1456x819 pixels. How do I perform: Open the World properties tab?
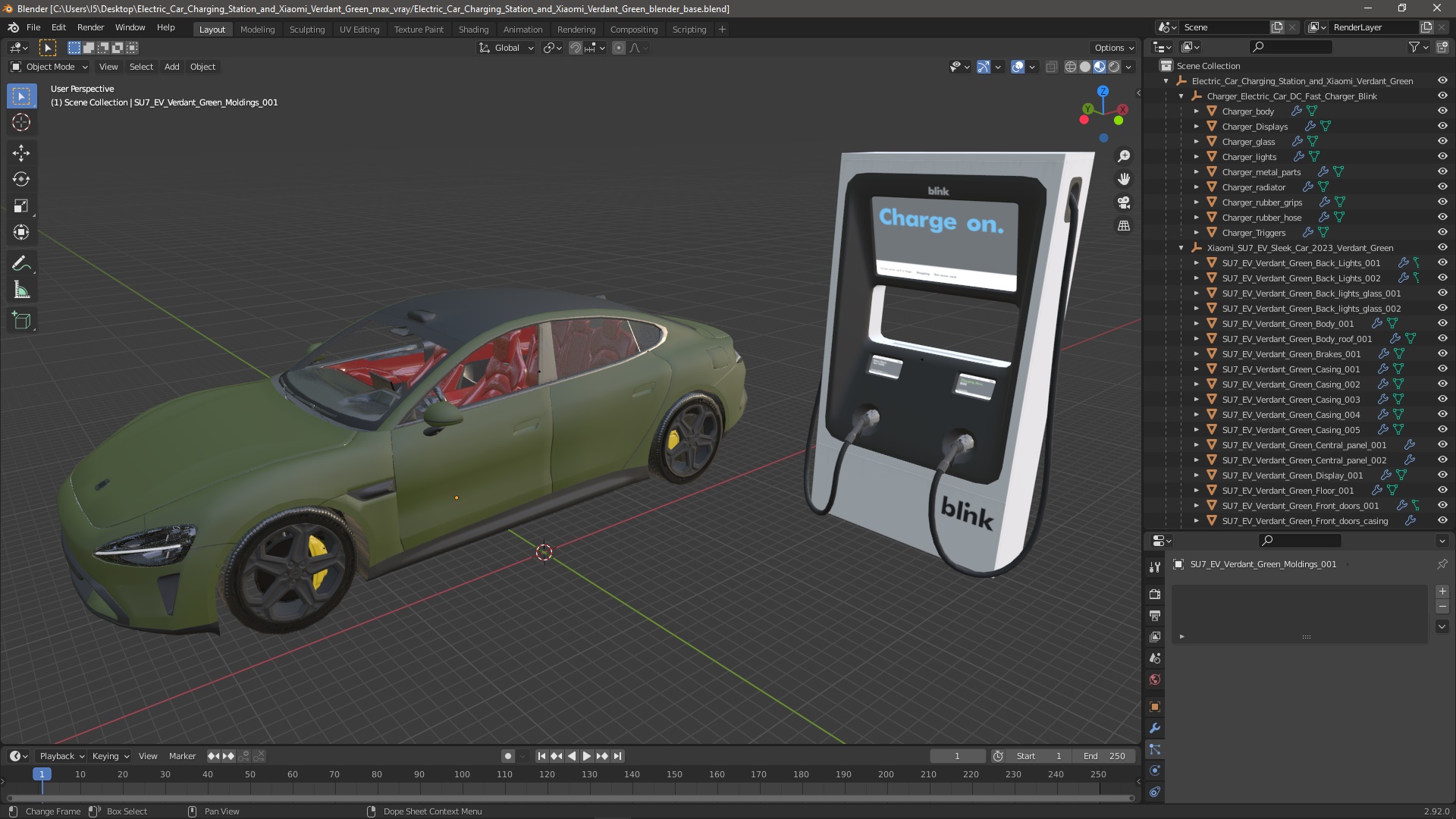(1155, 679)
